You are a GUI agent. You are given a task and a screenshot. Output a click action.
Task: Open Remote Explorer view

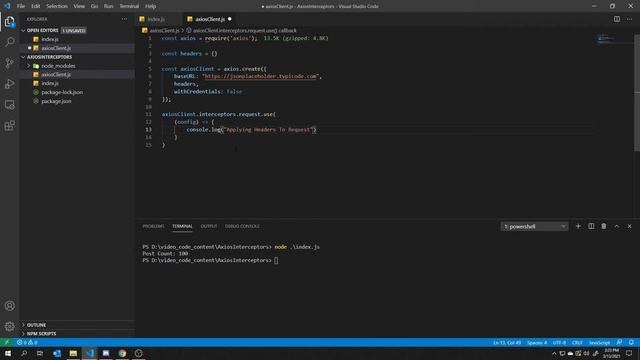pyautogui.click(x=9, y=104)
